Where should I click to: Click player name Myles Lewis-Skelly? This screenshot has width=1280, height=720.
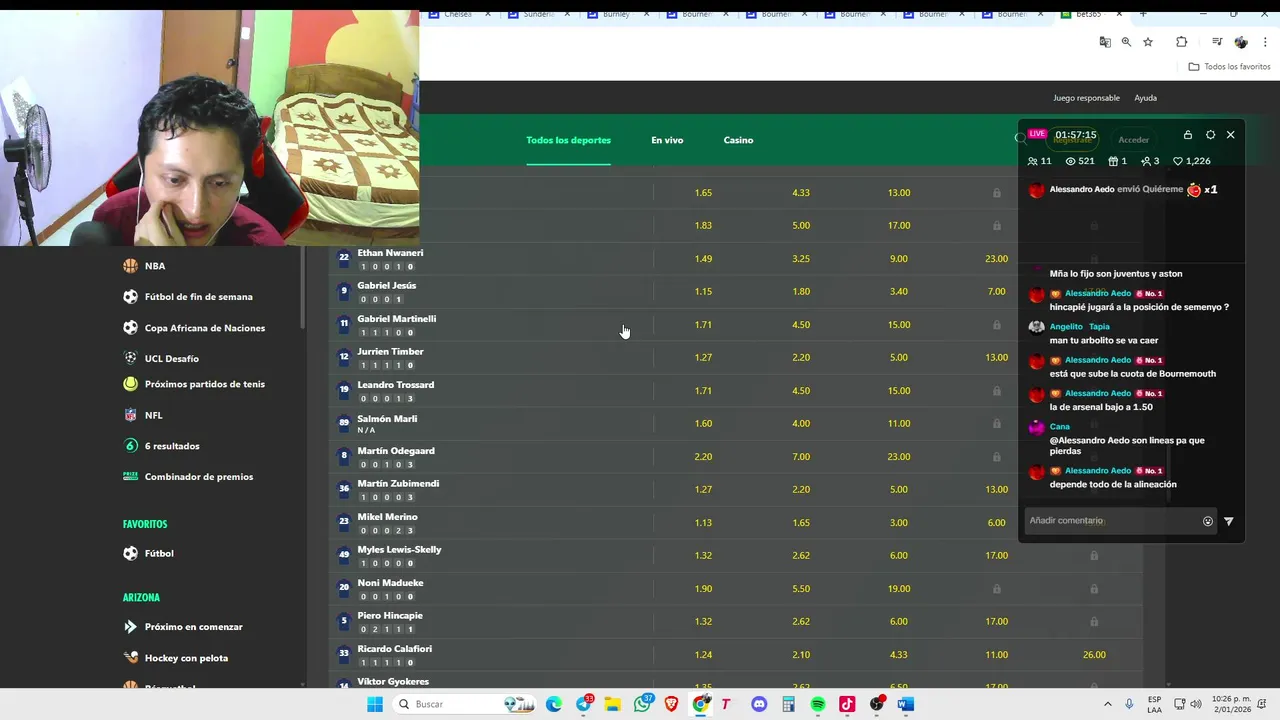(x=399, y=550)
